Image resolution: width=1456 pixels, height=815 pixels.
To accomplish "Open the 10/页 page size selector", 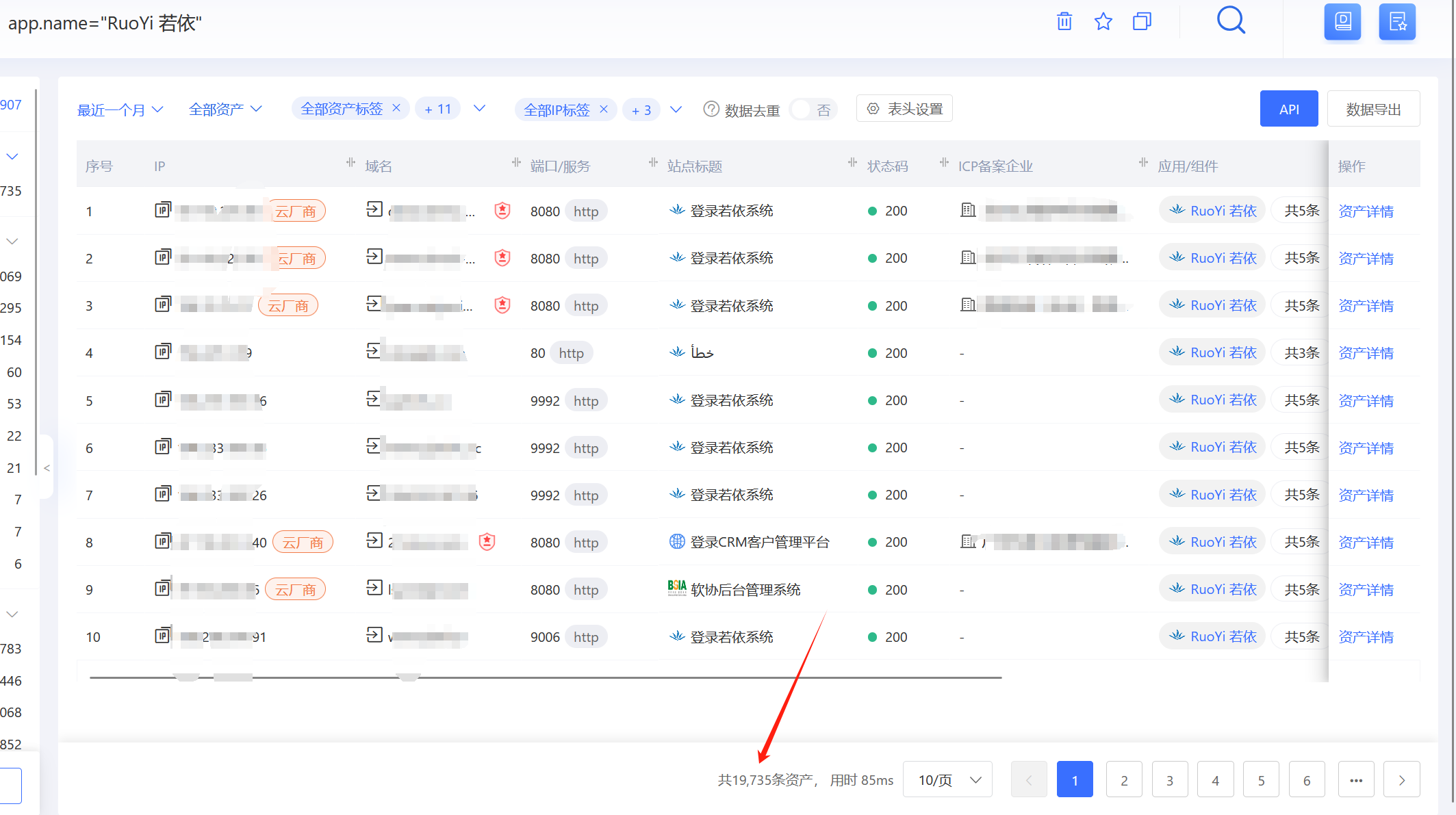I will click(948, 780).
